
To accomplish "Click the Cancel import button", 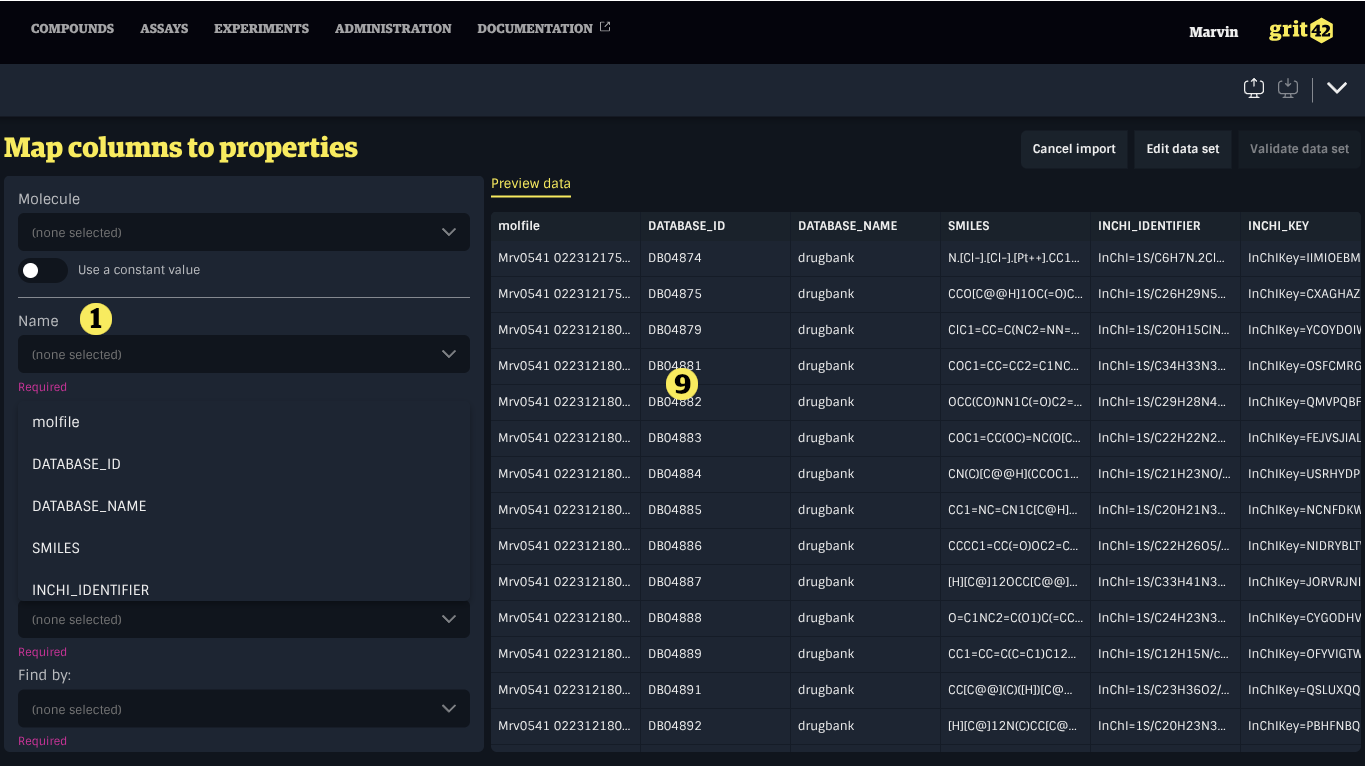I will click(x=1074, y=149).
